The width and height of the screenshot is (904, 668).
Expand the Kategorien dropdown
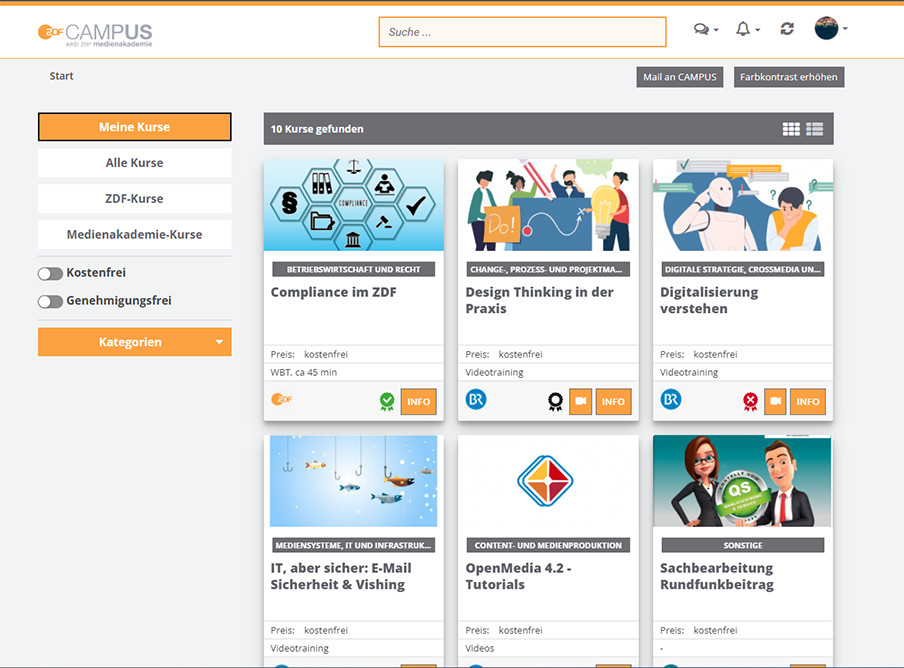tap(135, 342)
